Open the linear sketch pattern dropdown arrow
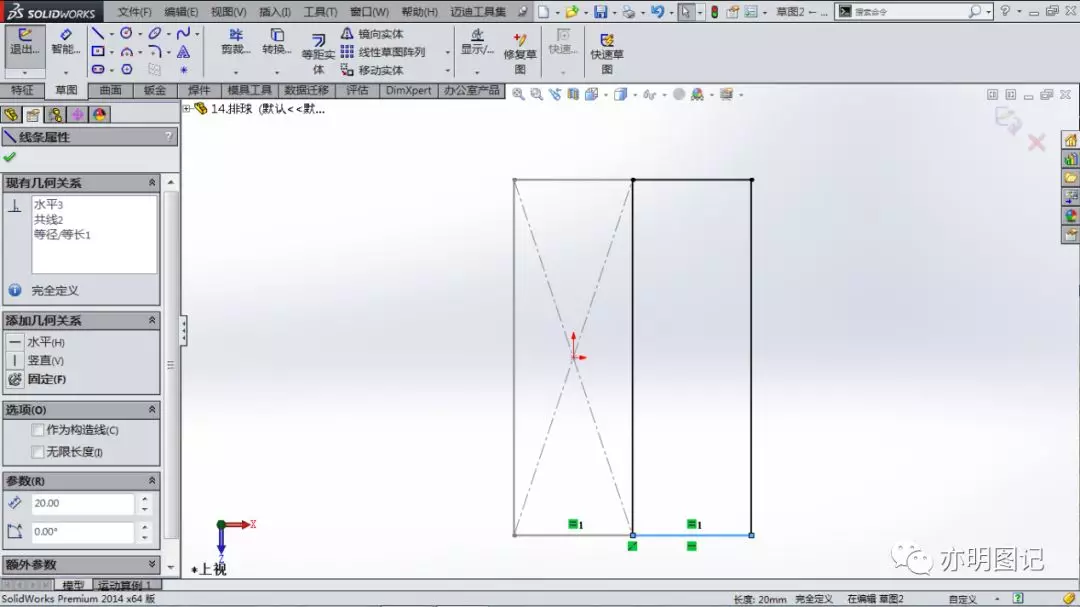Image resolution: width=1080 pixels, height=607 pixels. pos(447,52)
